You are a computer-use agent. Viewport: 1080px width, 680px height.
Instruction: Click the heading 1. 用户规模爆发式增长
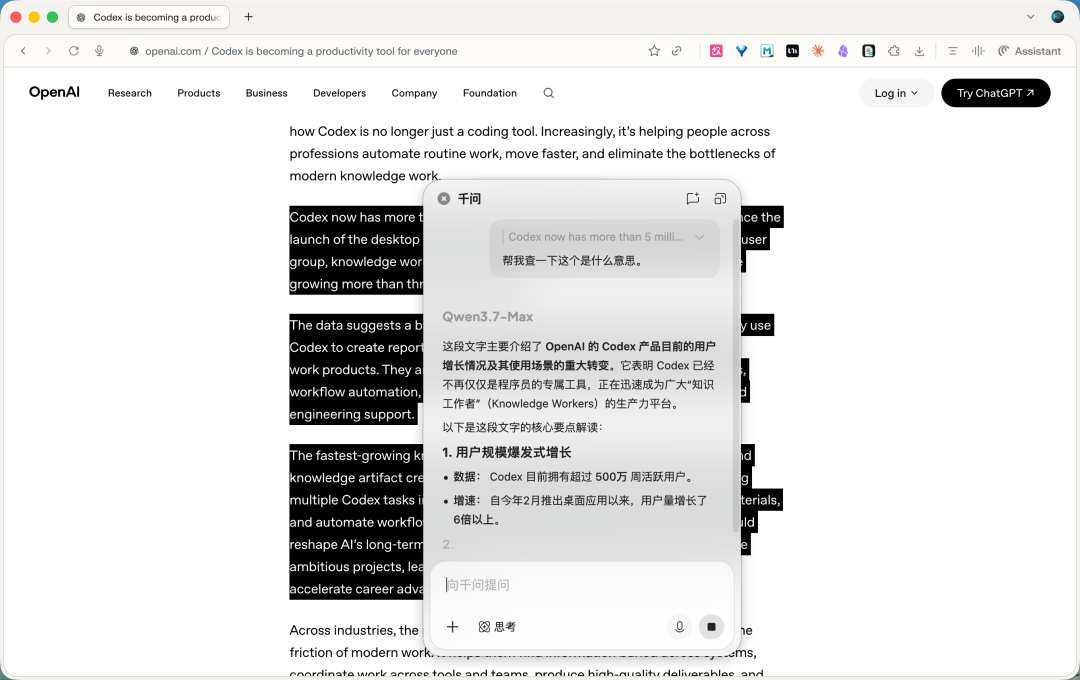point(507,453)
